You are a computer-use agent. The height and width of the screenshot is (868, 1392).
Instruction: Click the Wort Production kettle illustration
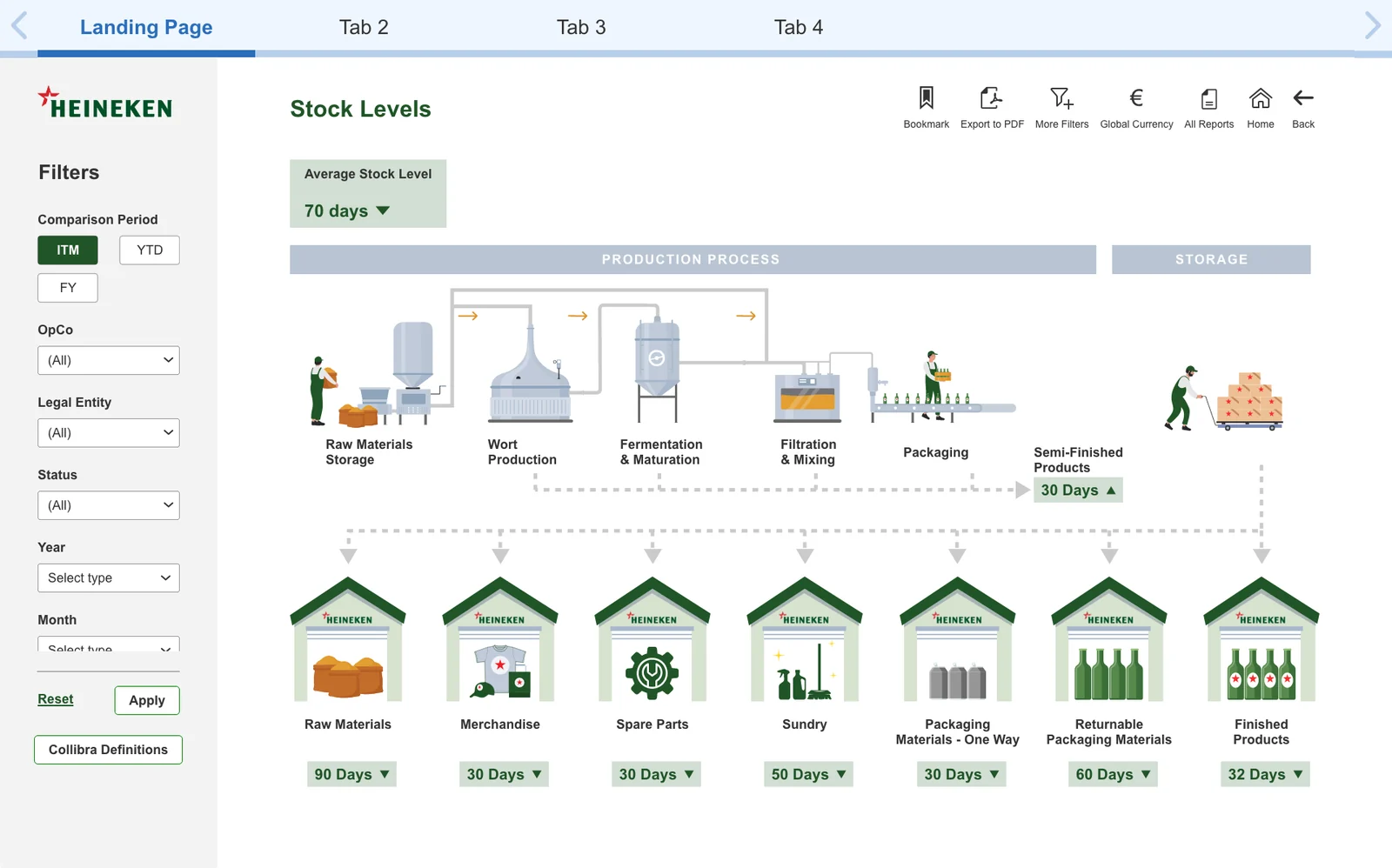[x=531, y=374]
